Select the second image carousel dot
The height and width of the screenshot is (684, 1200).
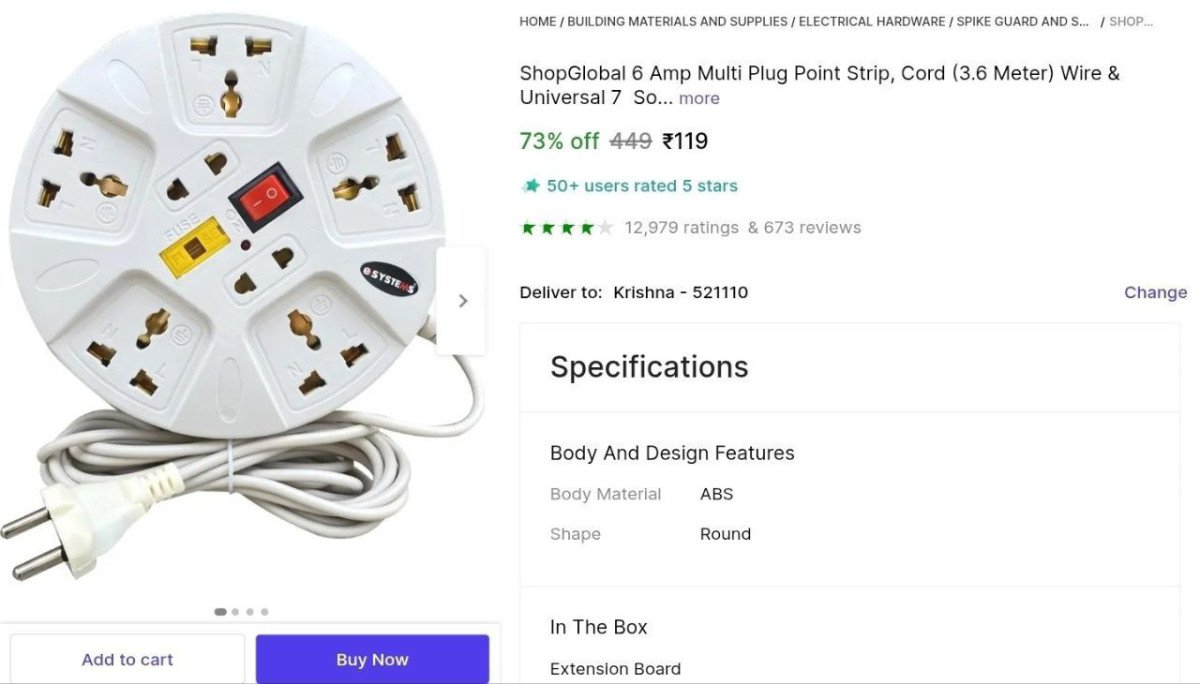coord(235,612)
